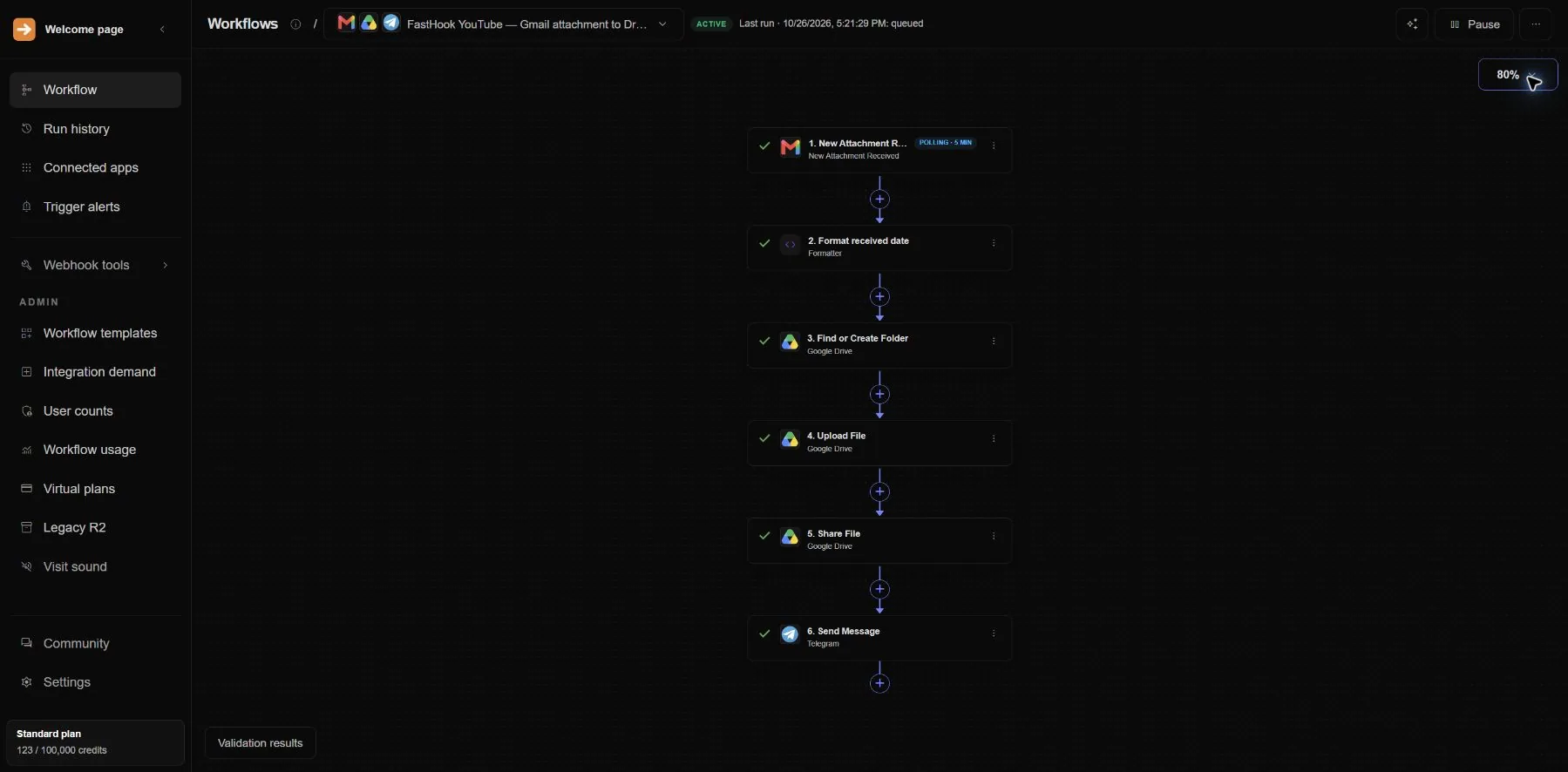Show Validation results

(x=261, y=743)
